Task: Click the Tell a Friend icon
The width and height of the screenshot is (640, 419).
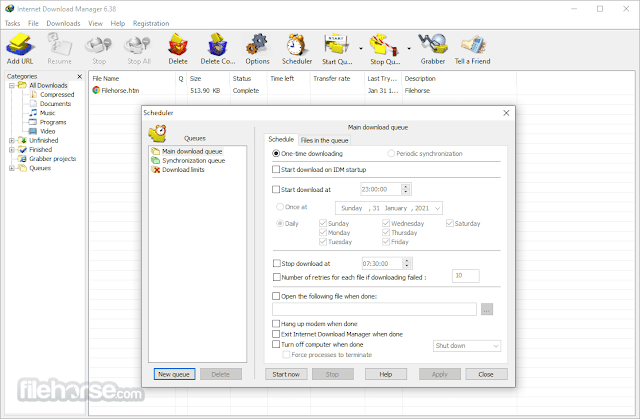Action: click(472, 49)
